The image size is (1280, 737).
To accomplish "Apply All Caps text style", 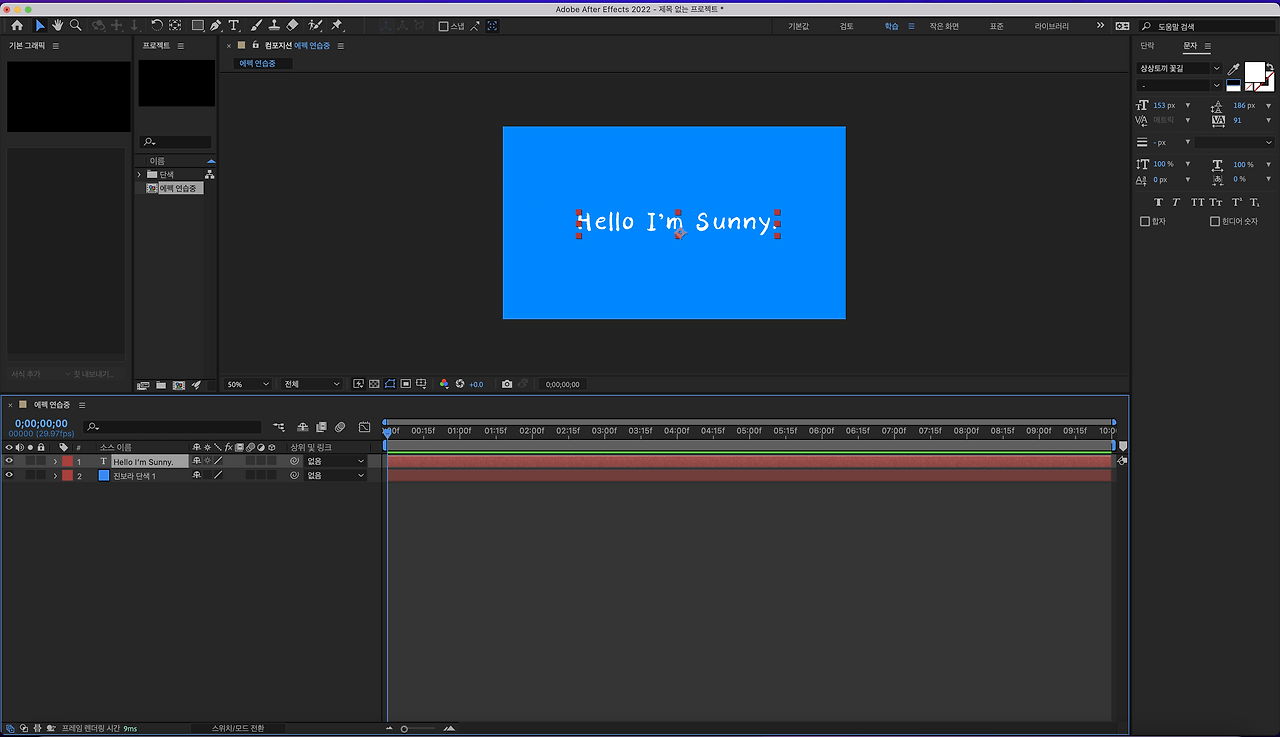I will click(x=1198, y=202).
